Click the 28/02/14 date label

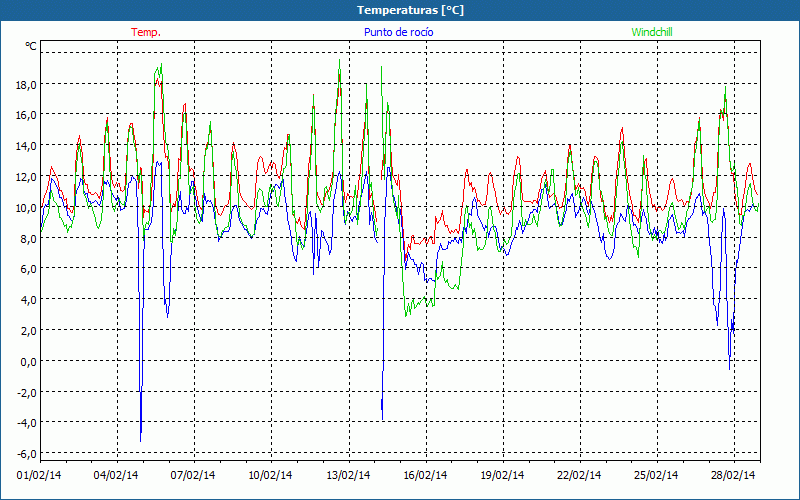[733, 476]
